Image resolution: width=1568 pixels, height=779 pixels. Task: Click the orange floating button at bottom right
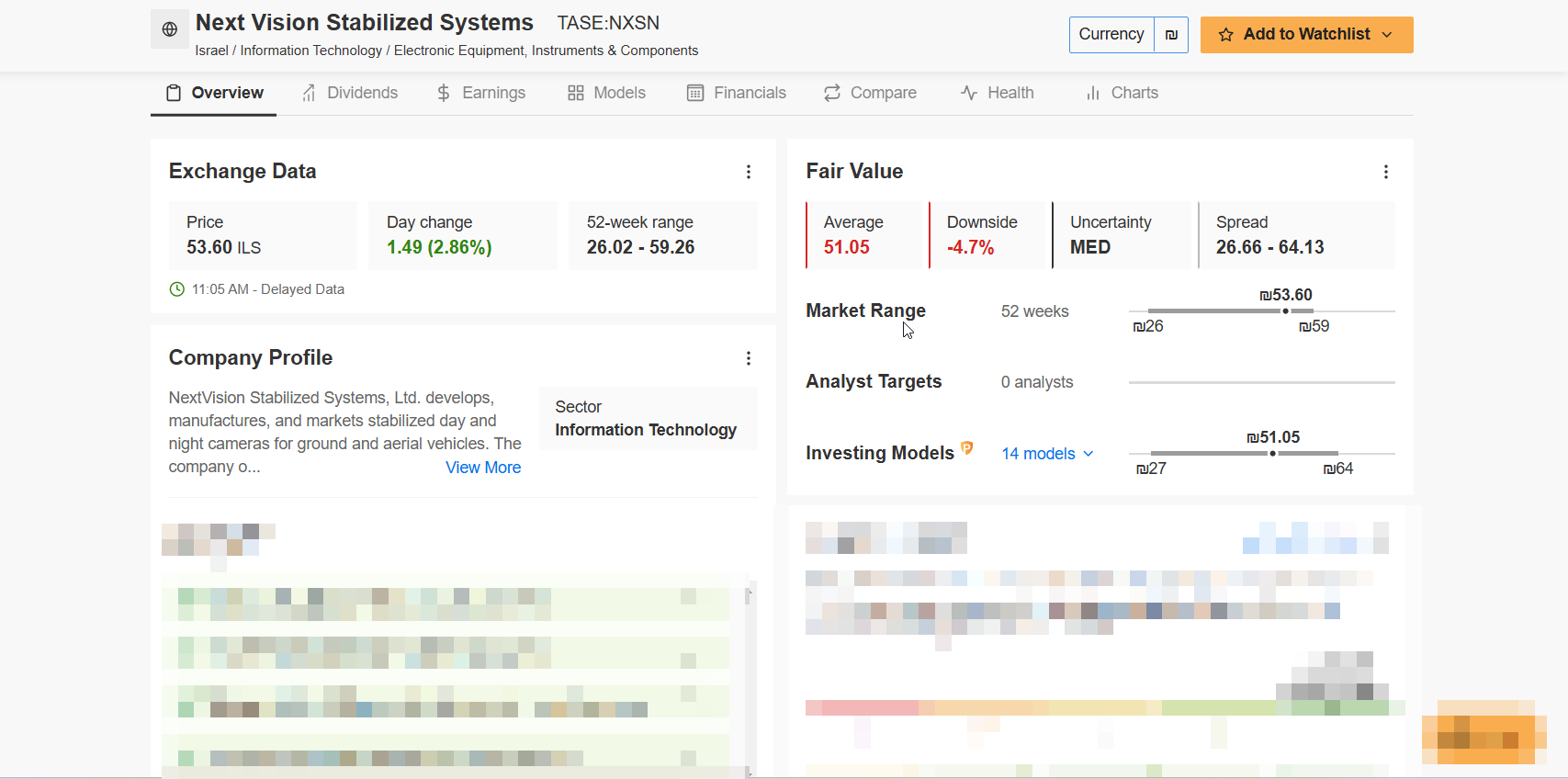1483,732
